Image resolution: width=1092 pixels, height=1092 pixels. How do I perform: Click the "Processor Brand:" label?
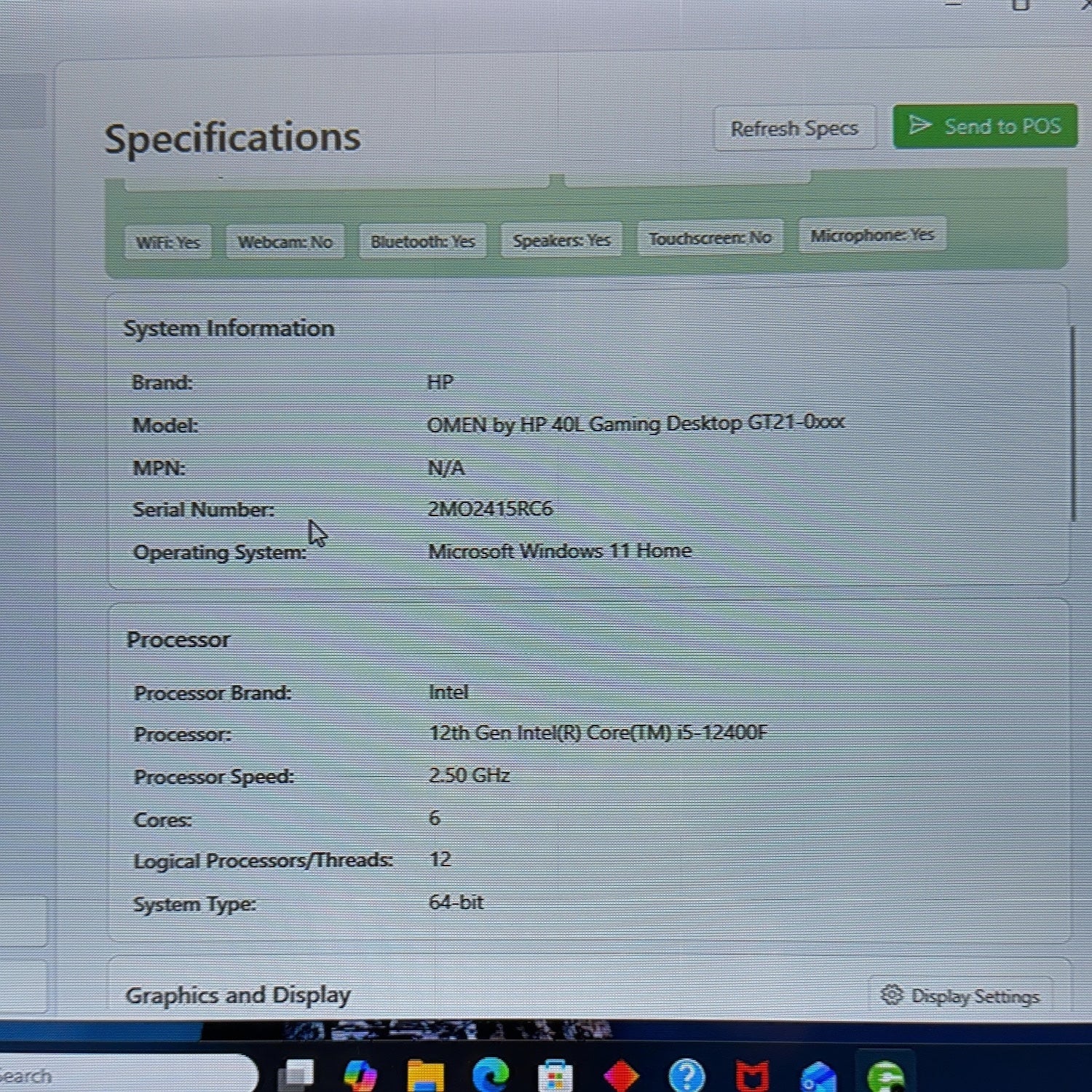point(213,692)
